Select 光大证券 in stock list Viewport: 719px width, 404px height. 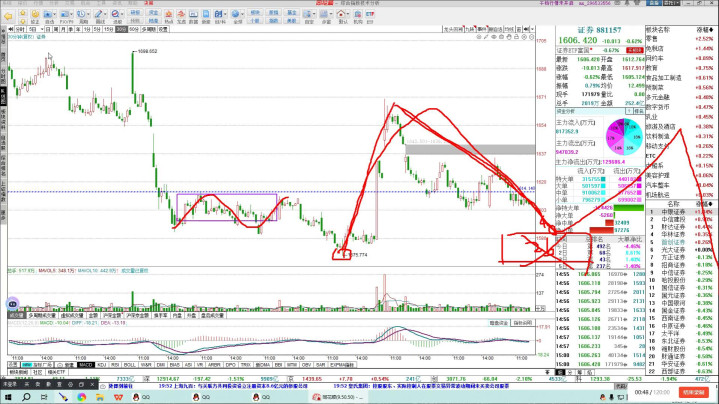pyautogui.click(x=673, y=250)
